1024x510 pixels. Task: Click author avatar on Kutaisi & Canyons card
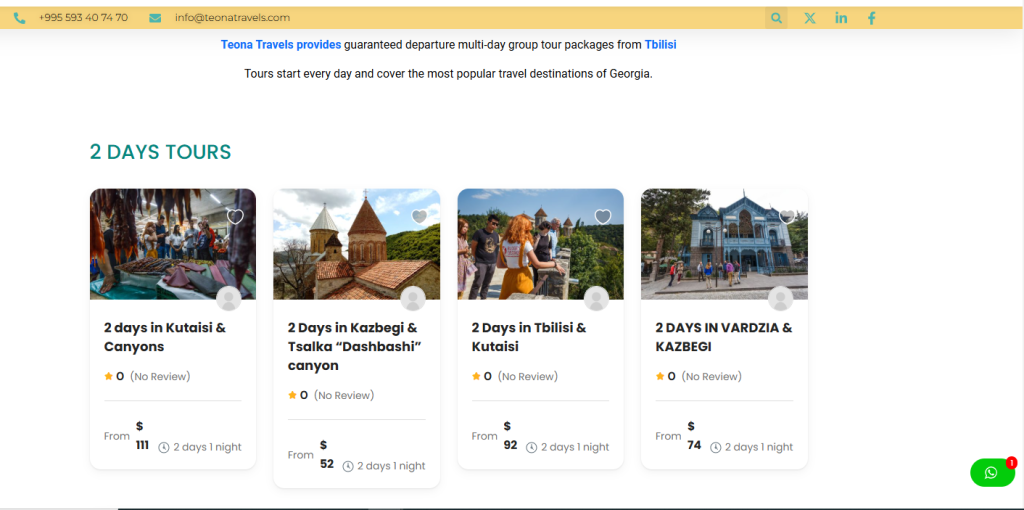229,298
